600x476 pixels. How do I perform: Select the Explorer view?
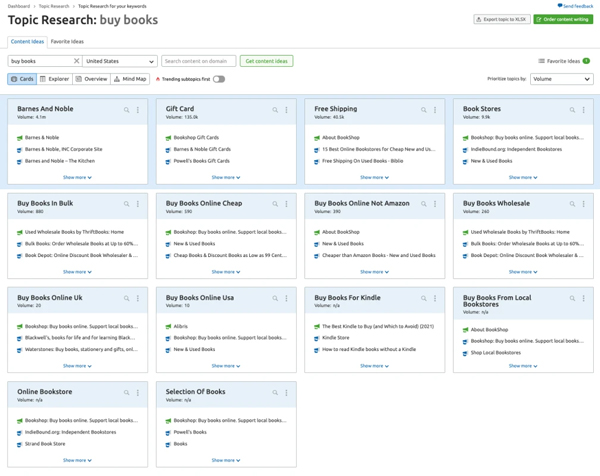point(55,79)
